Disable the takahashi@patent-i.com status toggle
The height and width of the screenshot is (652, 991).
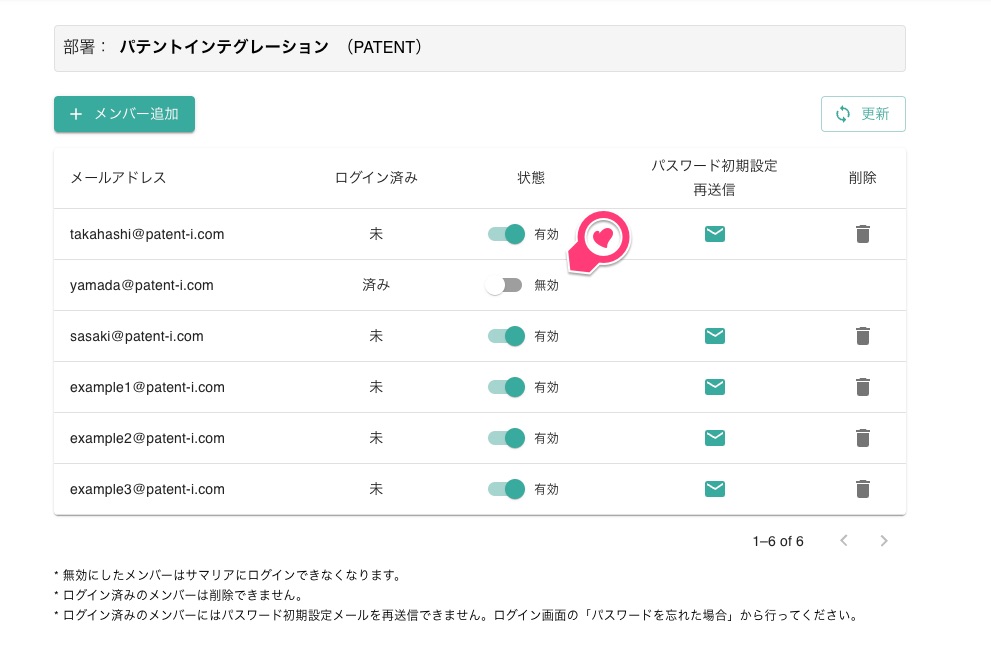[506, 234]
